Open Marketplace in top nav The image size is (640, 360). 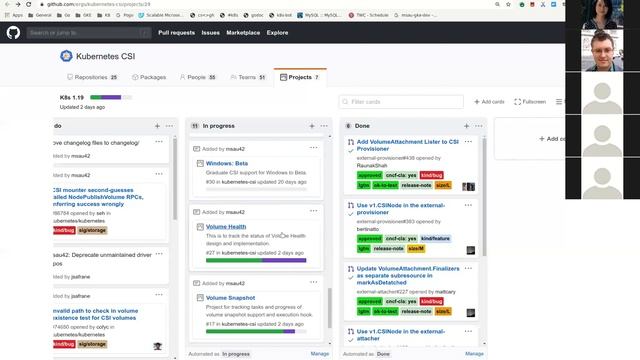[x=243, y=33]
